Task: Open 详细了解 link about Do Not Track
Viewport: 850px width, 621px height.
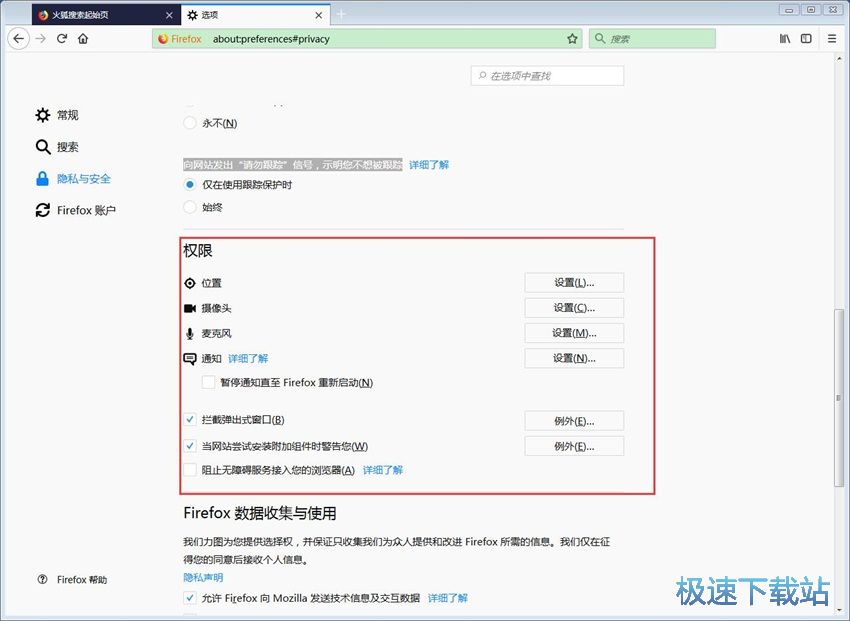Action: (429, 165)
